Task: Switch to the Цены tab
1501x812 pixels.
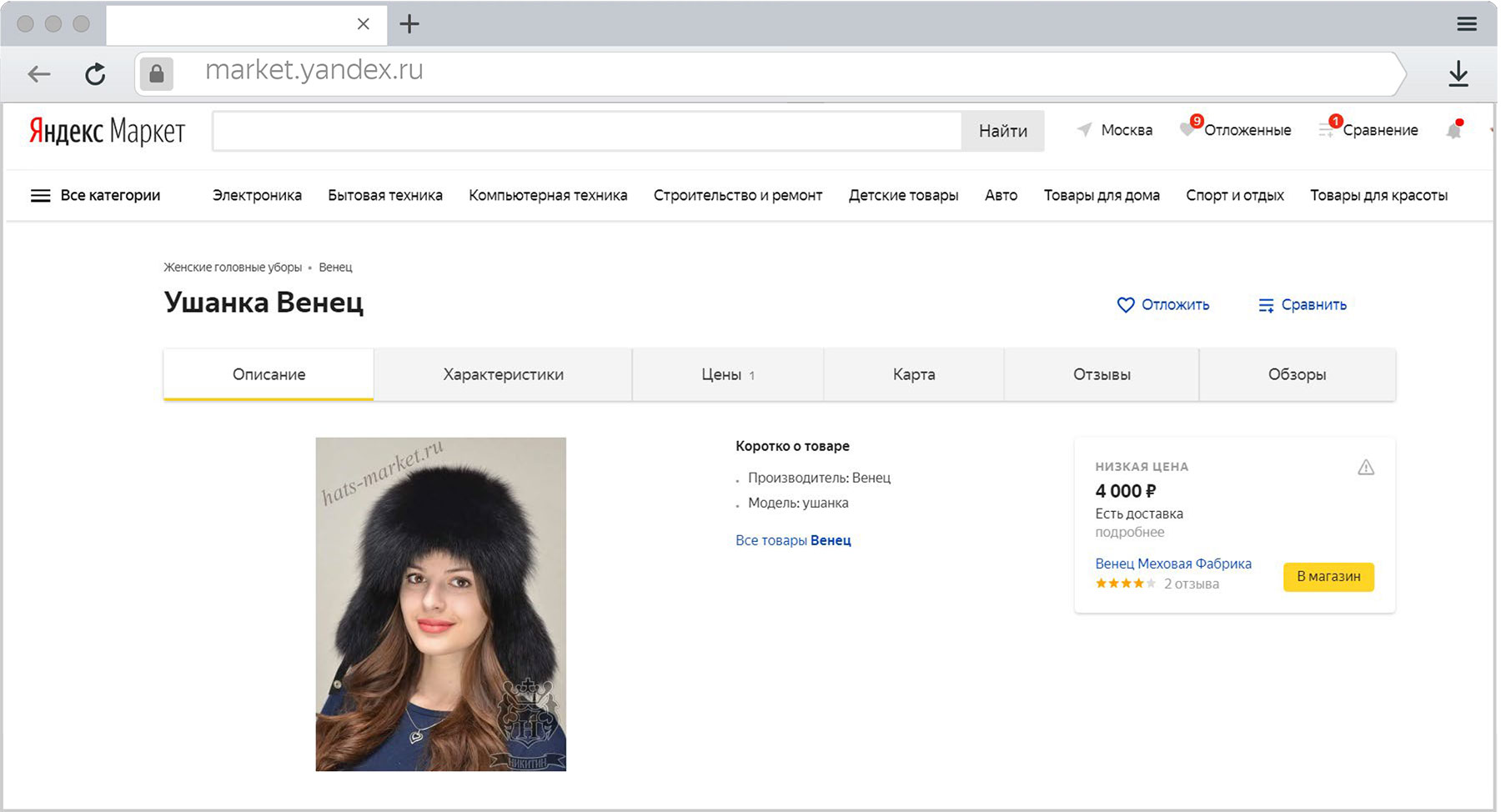Action: point(728,374)
